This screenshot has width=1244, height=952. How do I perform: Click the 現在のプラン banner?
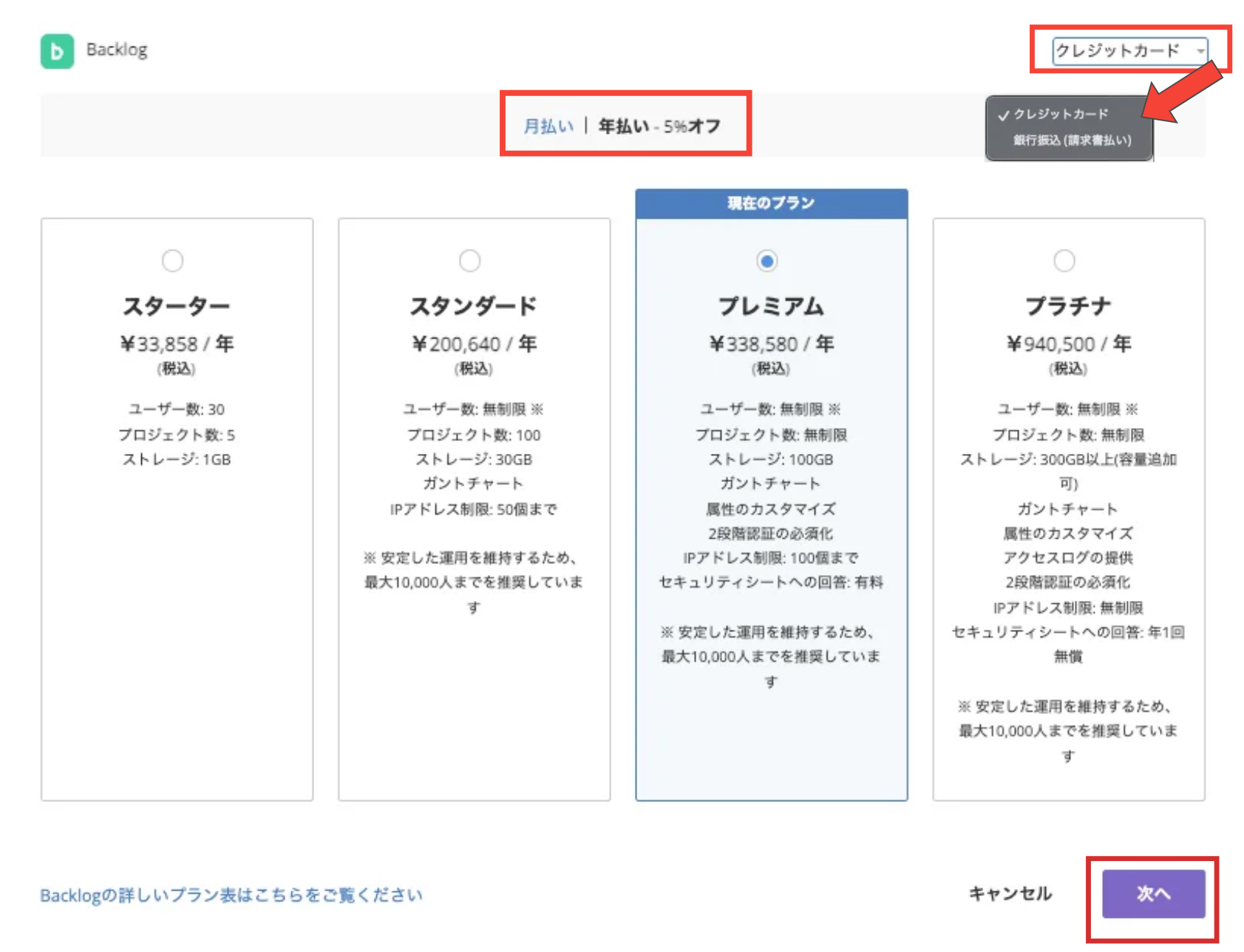771,202
